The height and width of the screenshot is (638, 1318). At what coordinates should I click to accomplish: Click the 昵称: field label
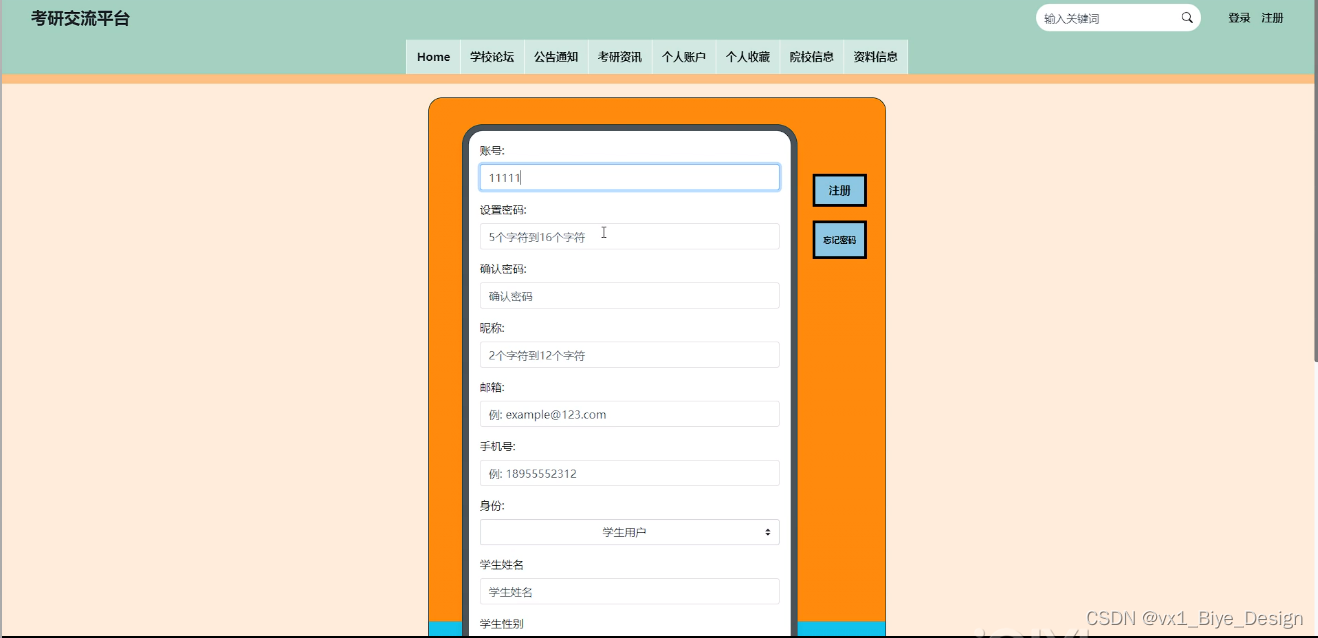point(492,328)
